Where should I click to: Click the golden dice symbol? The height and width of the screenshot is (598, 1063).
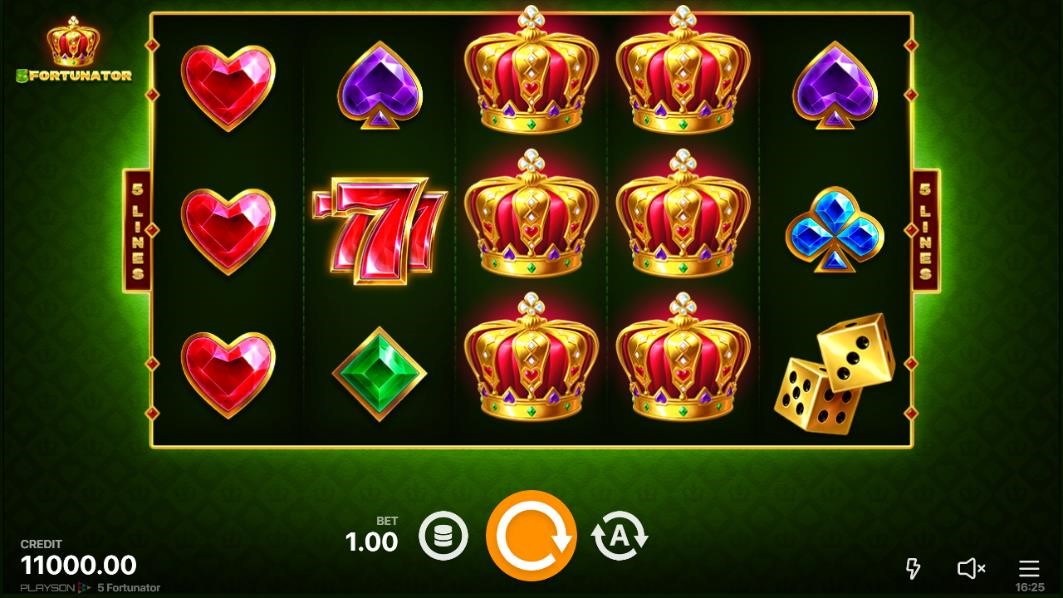835,373
